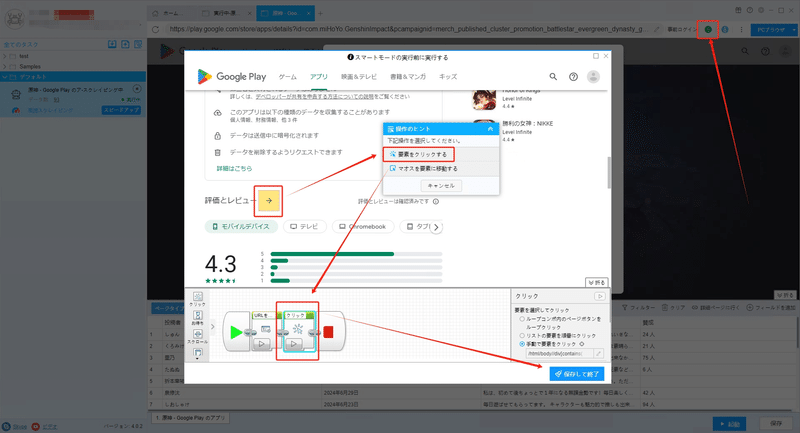Screen dimensions: 800x433
Task: Click the yellow arrow beside 評価とレビュー
Action: [269, 200]
